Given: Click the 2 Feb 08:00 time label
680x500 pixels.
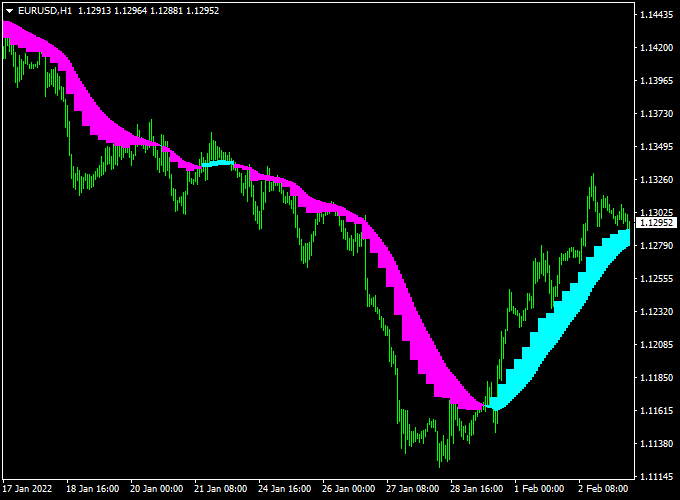Looking at the screenshot, I should click(603, 489).
